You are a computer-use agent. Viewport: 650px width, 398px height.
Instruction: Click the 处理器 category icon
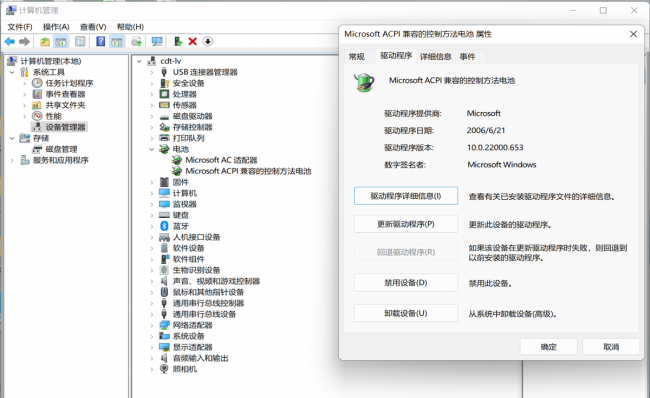coord(164,94)
